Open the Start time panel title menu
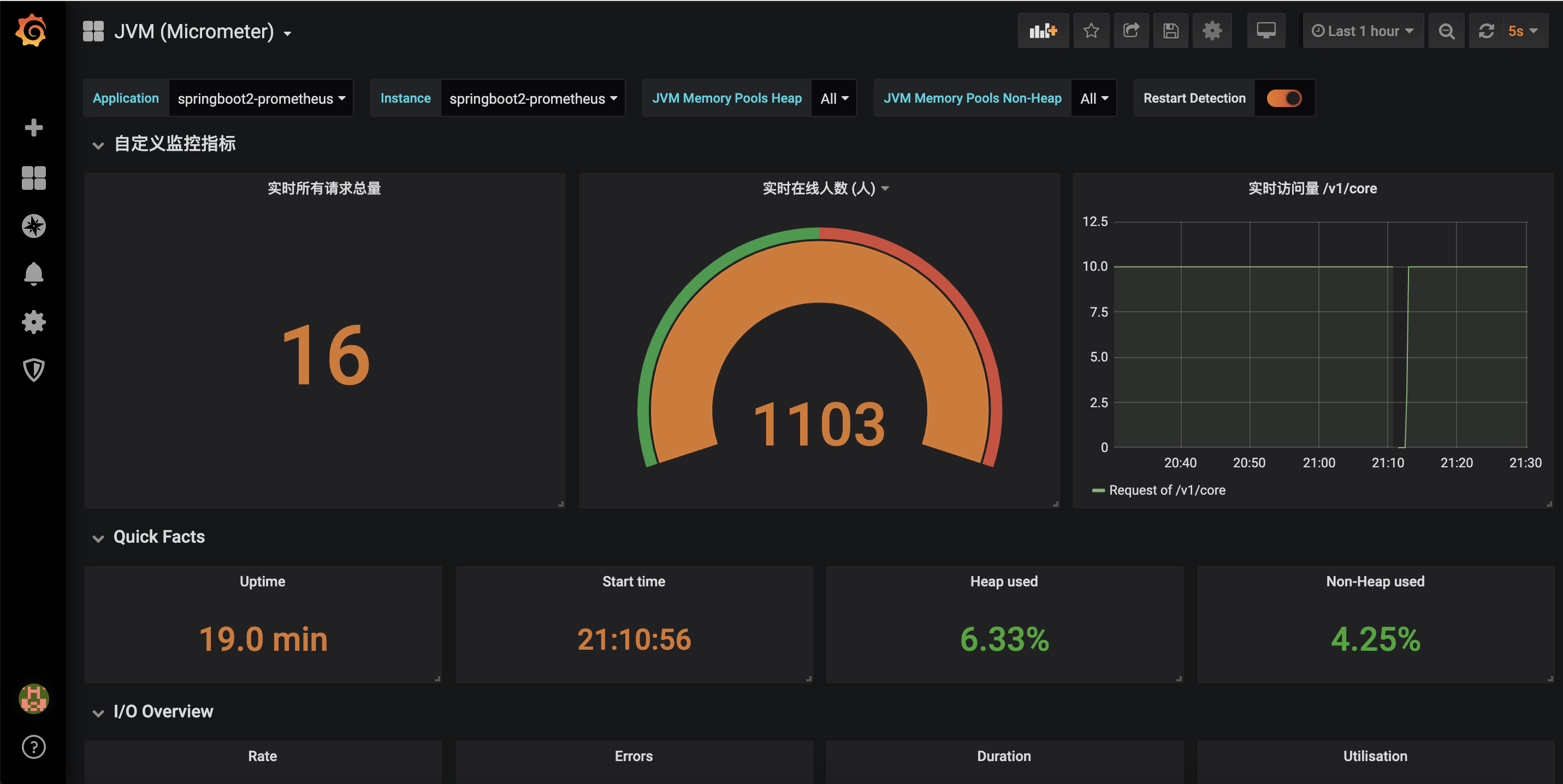The width and height of the screenshot is (1563, 784). tap(634, 581)
